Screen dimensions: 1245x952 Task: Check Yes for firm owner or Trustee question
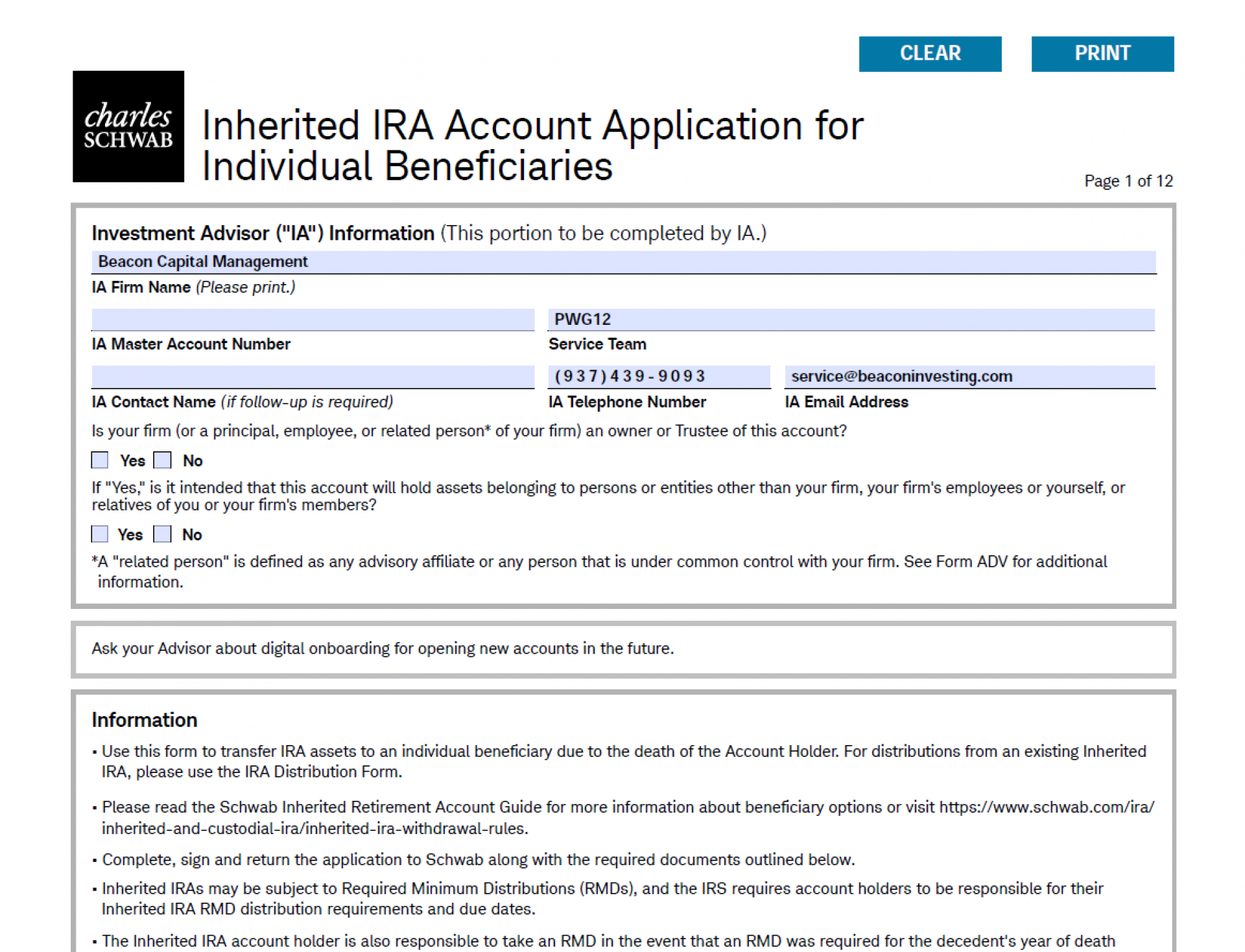point(100,460)
